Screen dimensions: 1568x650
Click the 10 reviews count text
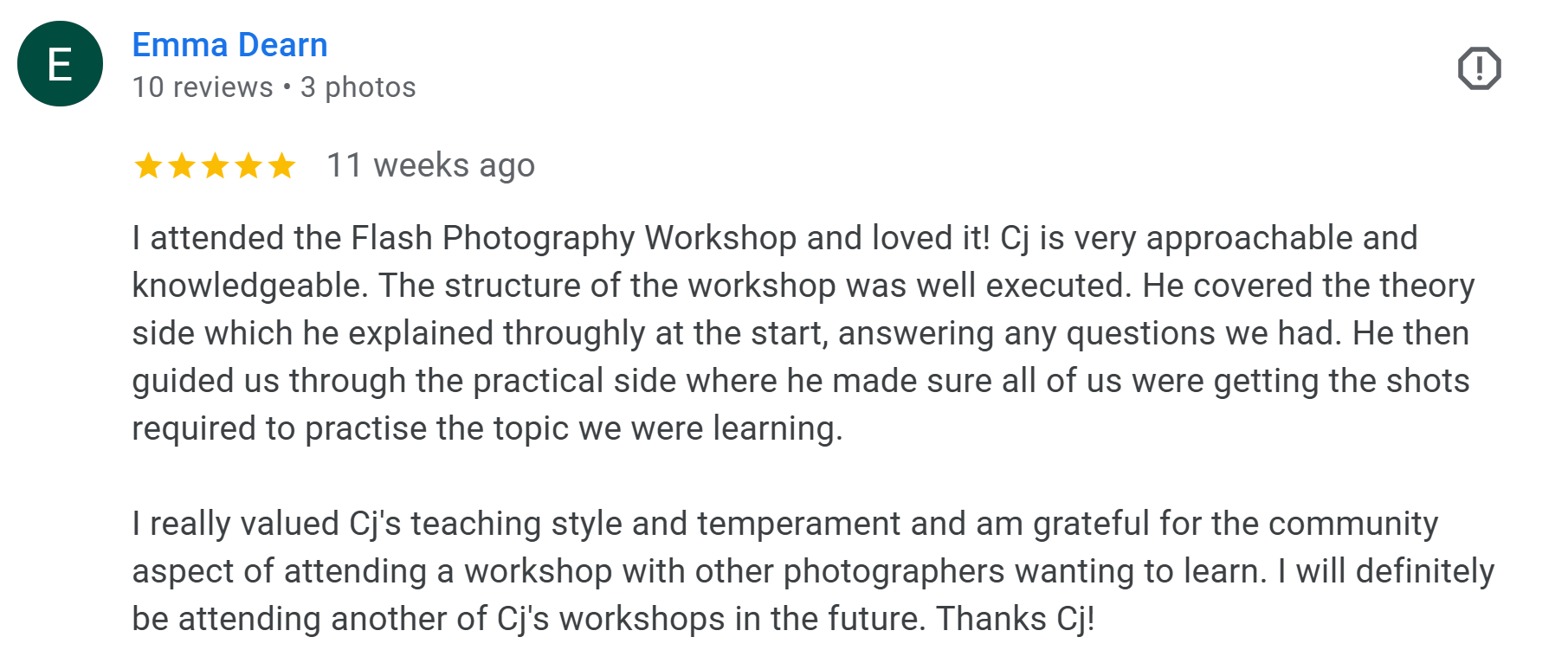(x=203, y=87)
